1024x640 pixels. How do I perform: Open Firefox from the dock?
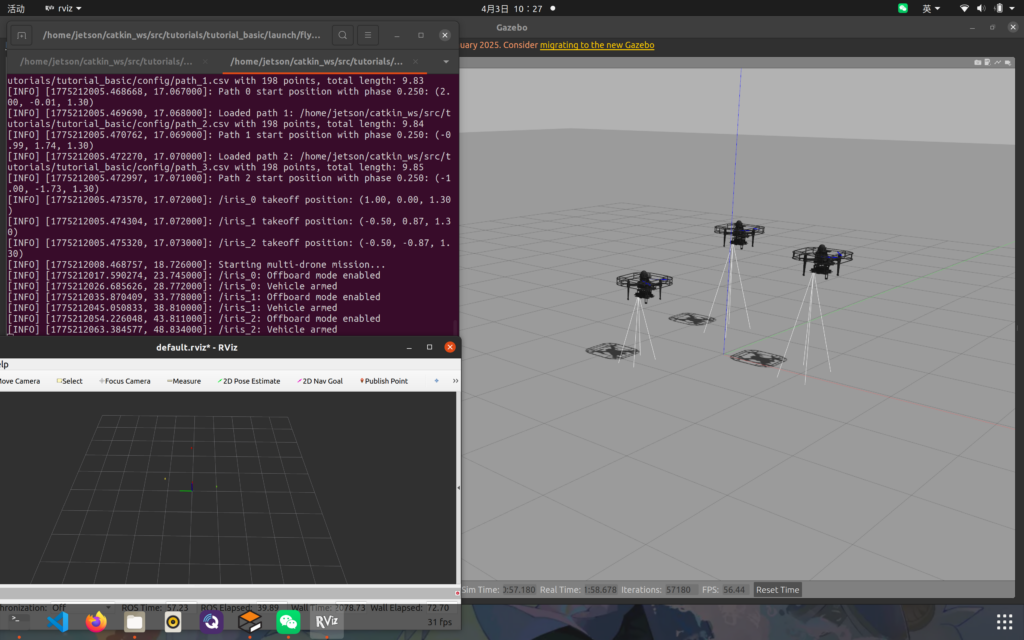[95, 622]
